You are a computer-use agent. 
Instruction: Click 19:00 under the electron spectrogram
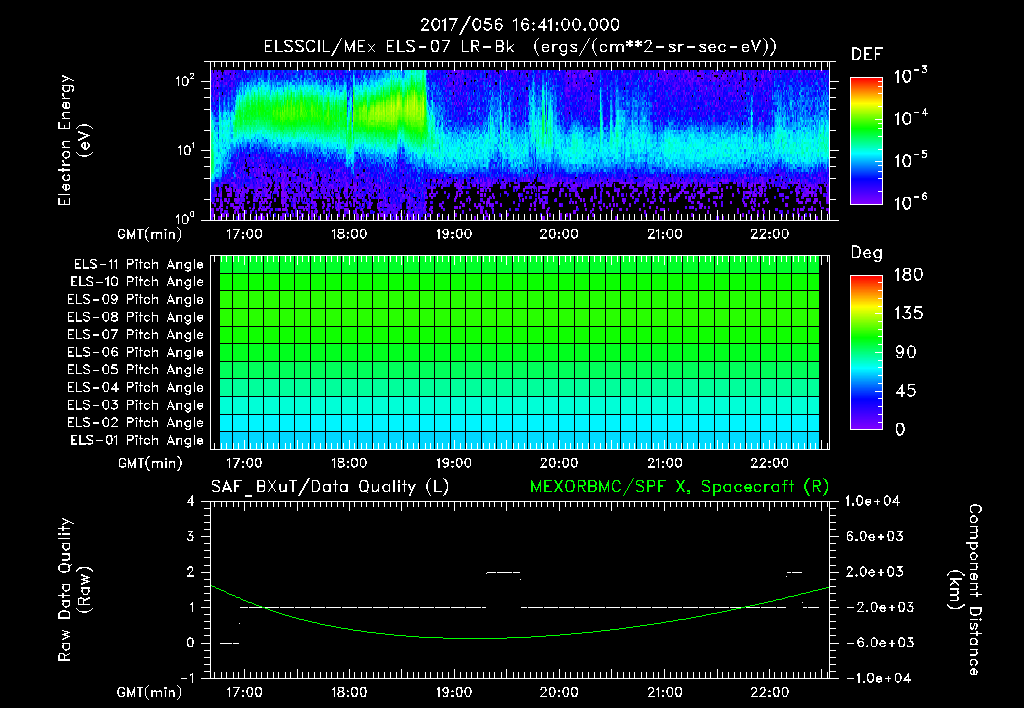[x=454, y=234]
